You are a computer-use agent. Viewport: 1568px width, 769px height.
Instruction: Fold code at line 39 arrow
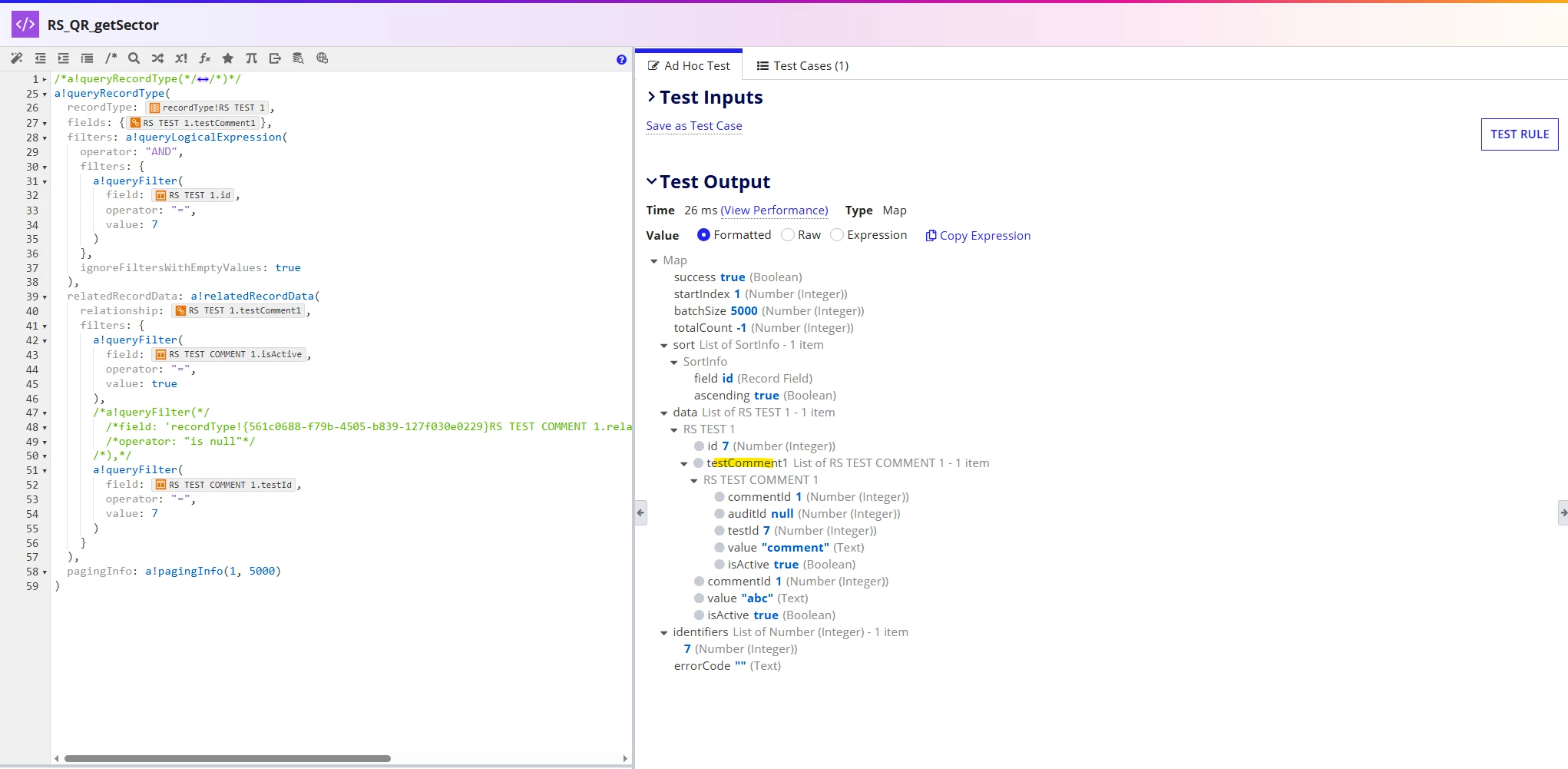pyautogui.click(x=45, y=297)
